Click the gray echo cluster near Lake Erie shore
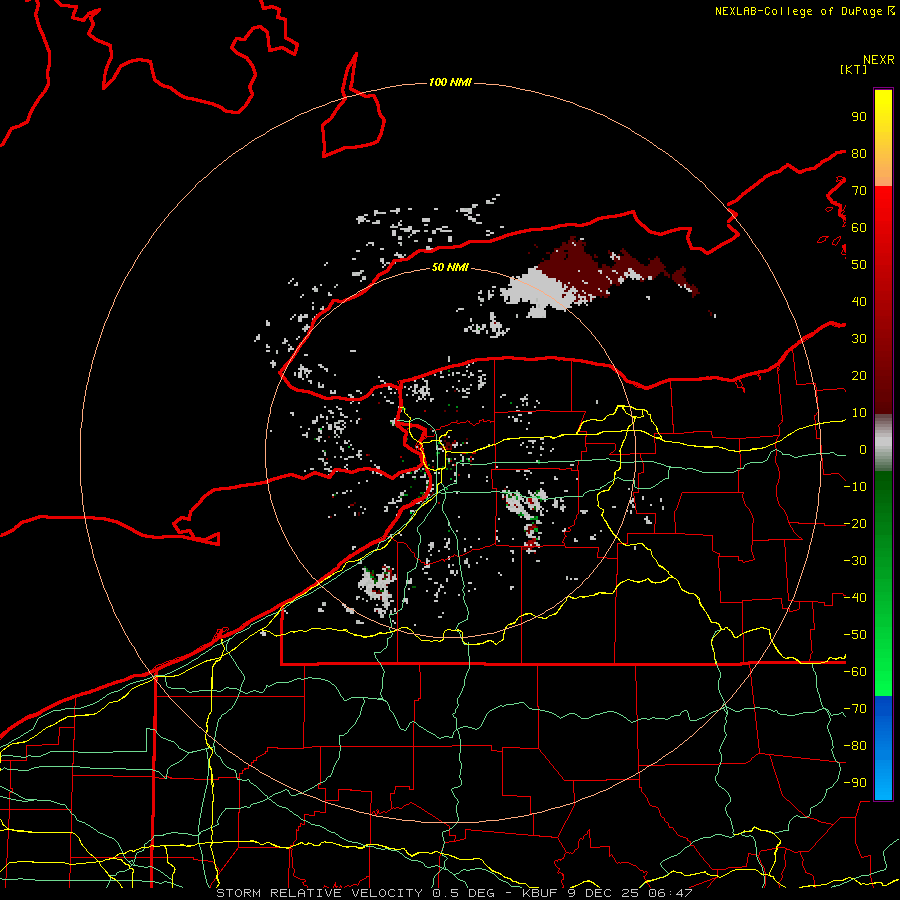900x900 pixels. 379,588
